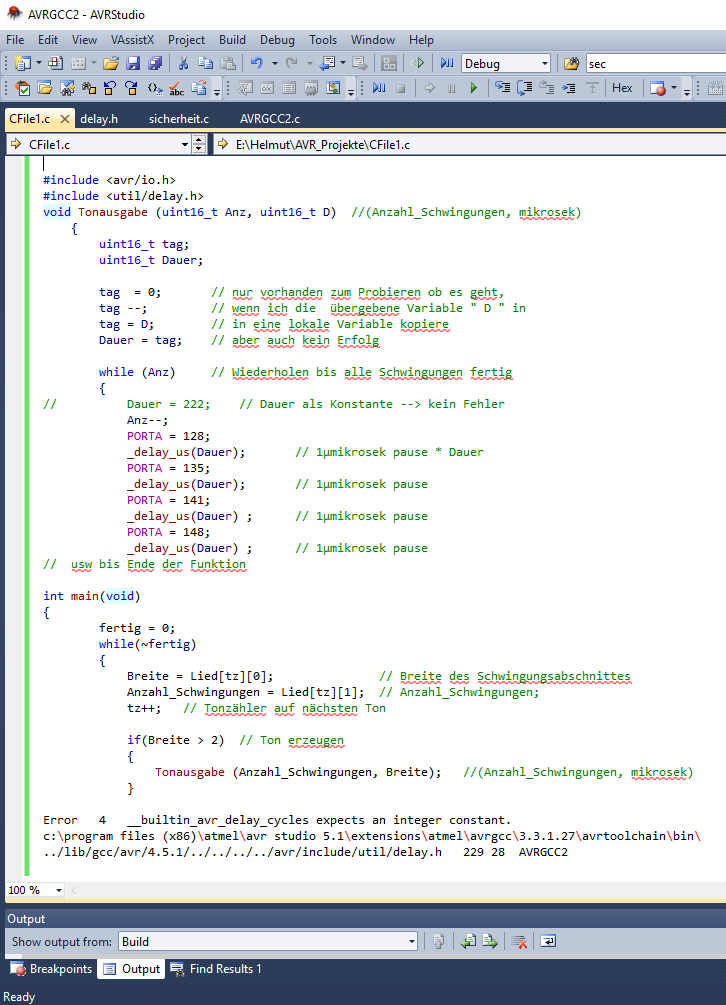Screen dimensions: 726x1005
Task: Click the Start Debugging green play icon
Action: click(474, 88)
